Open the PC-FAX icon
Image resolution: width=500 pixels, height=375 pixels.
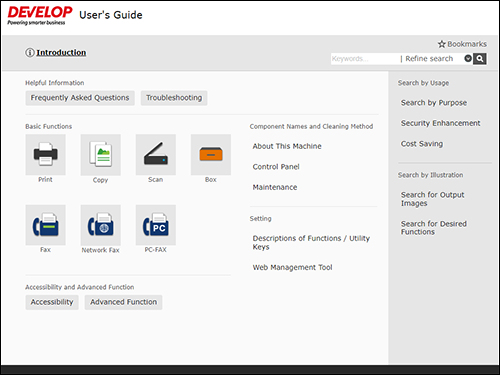[x=156, y=225]
